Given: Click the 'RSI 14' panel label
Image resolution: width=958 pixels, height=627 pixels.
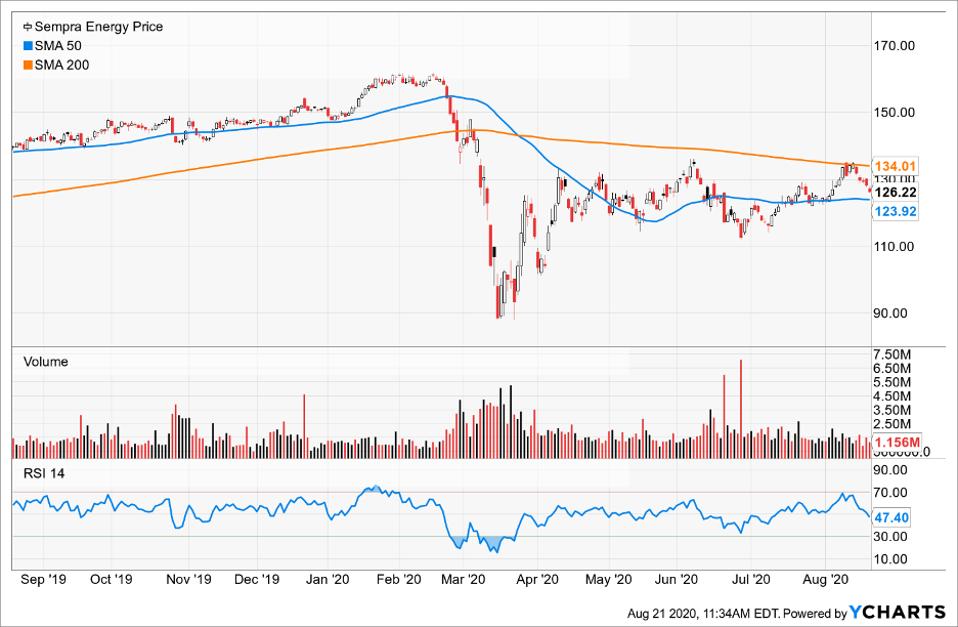Looking at the screenshot, I should click(43, 474).
